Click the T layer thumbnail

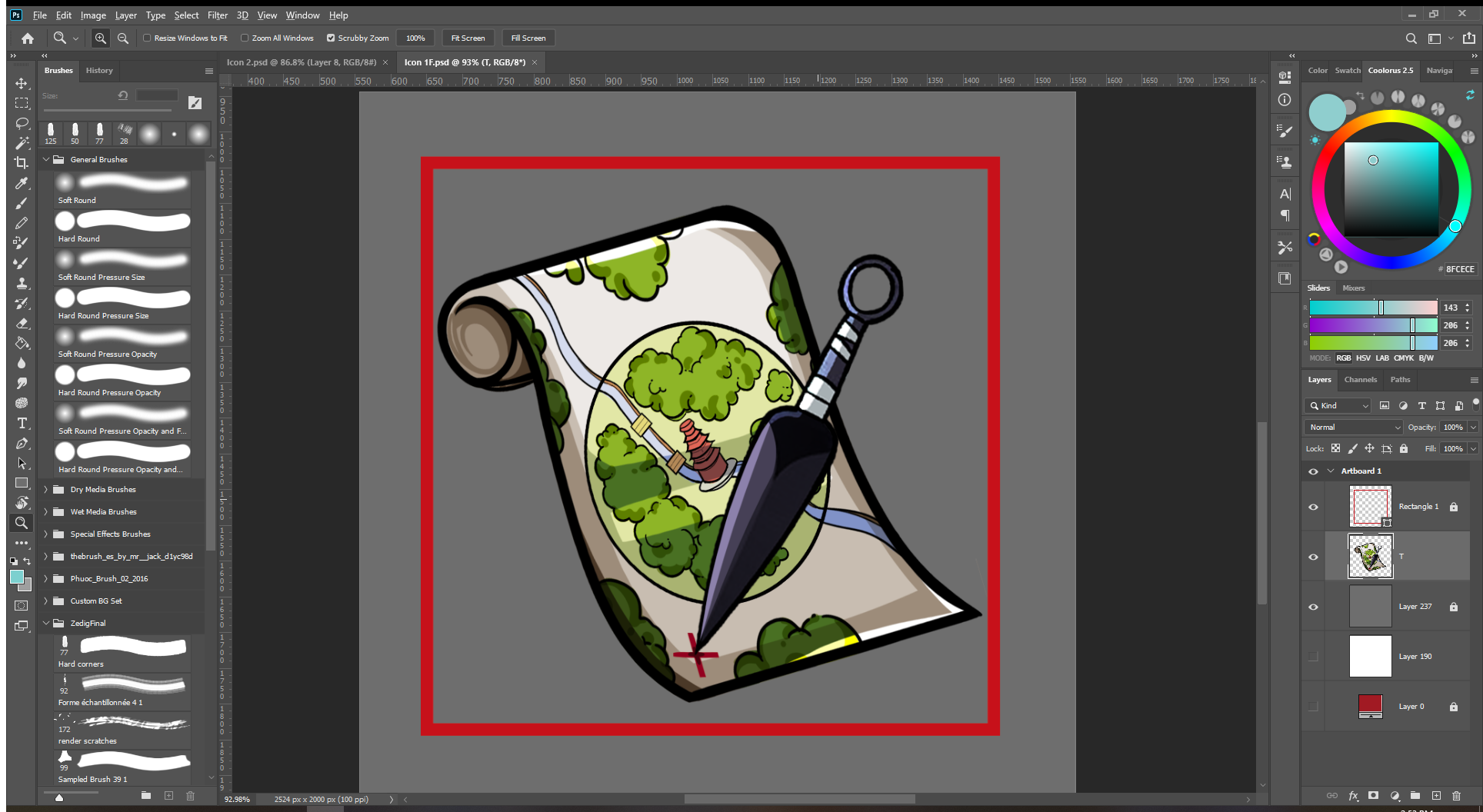[1370, 556]
